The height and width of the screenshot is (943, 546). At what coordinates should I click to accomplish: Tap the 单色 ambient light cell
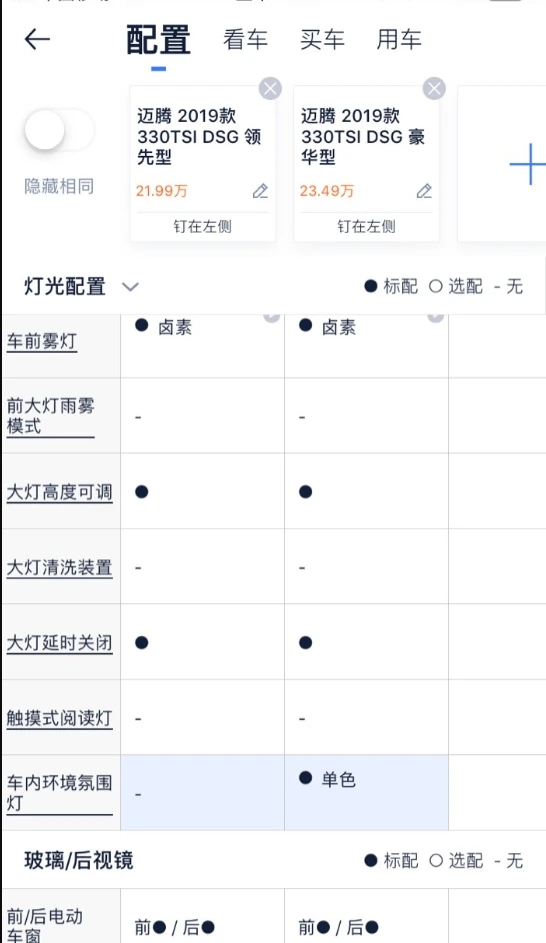coord(366,793)
